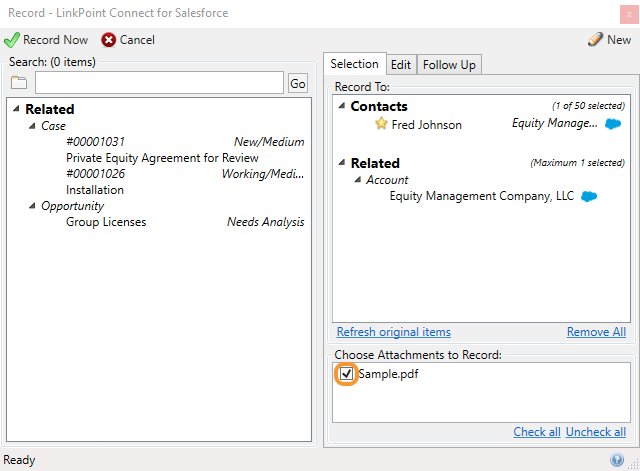640x471 pixels.
Task: Click the pencil icon beside New
Action: coord(595,39)
